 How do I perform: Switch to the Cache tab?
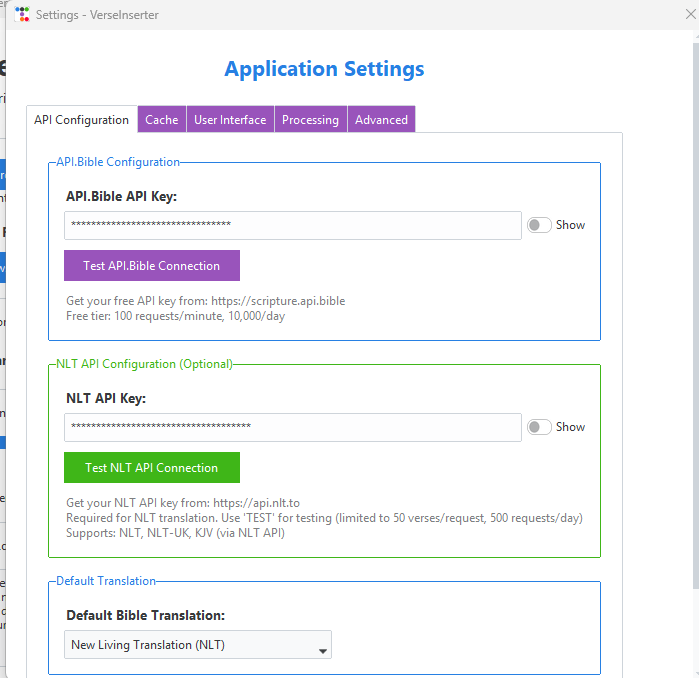tap(162, 119)
